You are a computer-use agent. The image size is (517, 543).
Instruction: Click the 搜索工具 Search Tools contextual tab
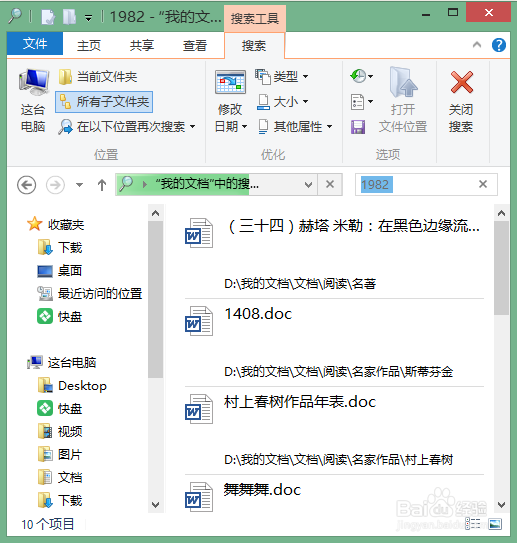point(255,18)
